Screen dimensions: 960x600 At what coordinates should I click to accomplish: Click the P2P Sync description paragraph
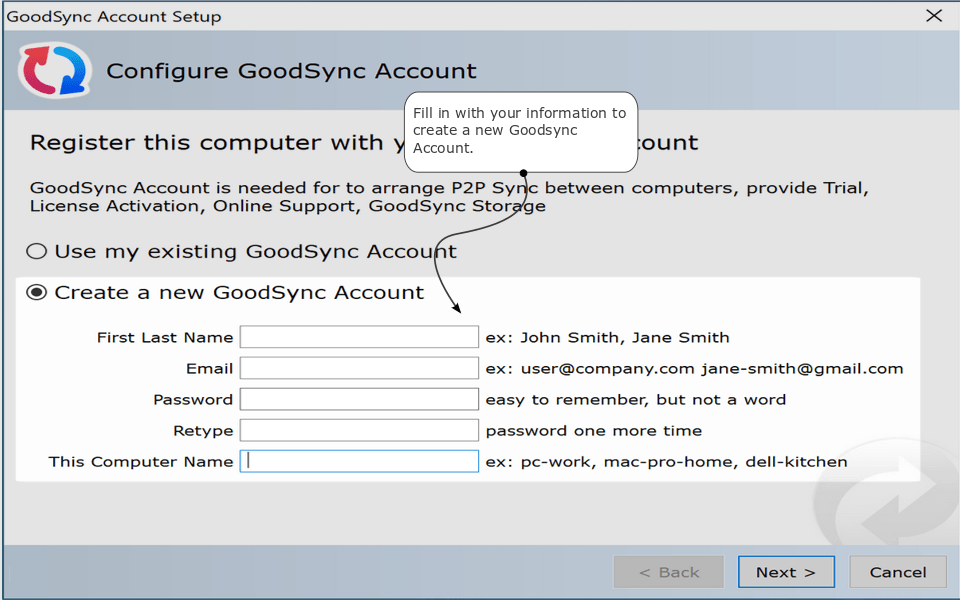pos(449,197)
